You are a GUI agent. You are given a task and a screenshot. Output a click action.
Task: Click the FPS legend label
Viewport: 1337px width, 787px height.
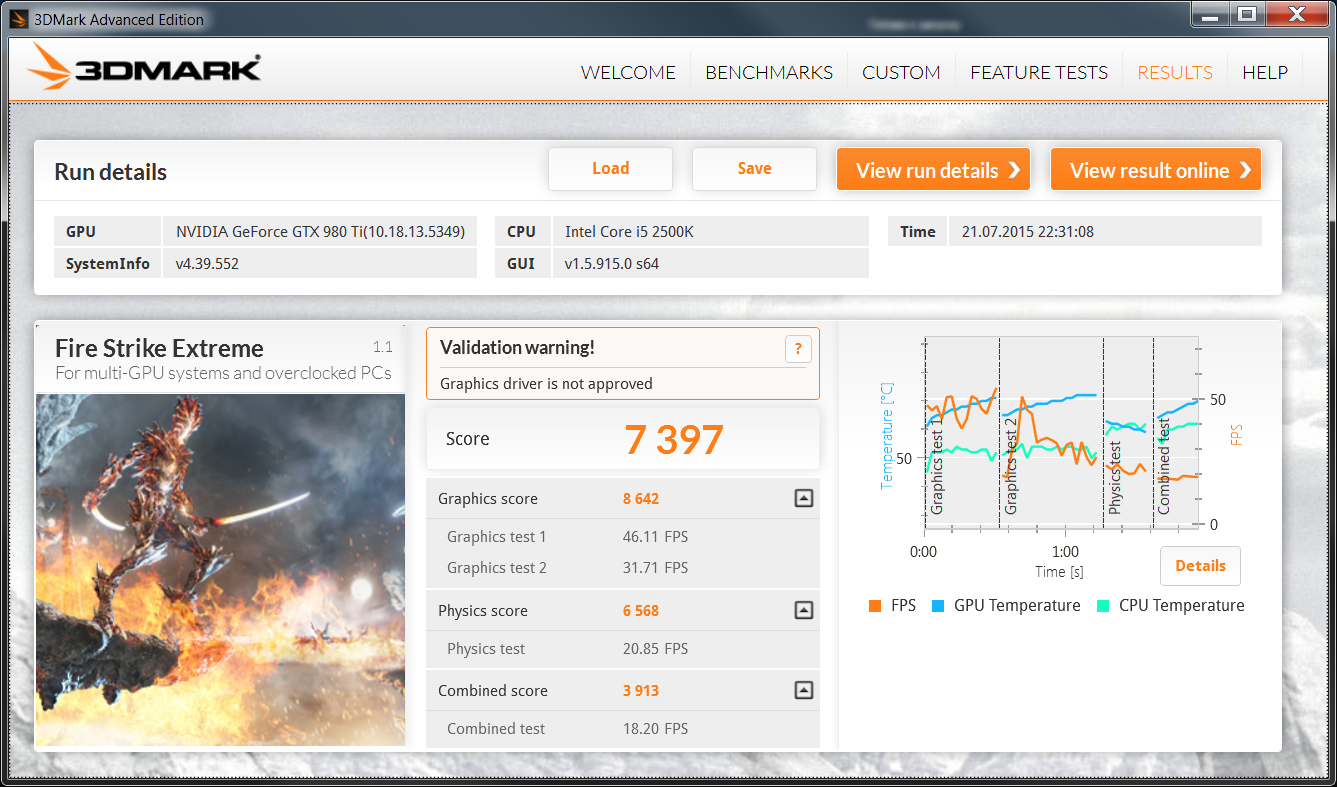(904, 605)
